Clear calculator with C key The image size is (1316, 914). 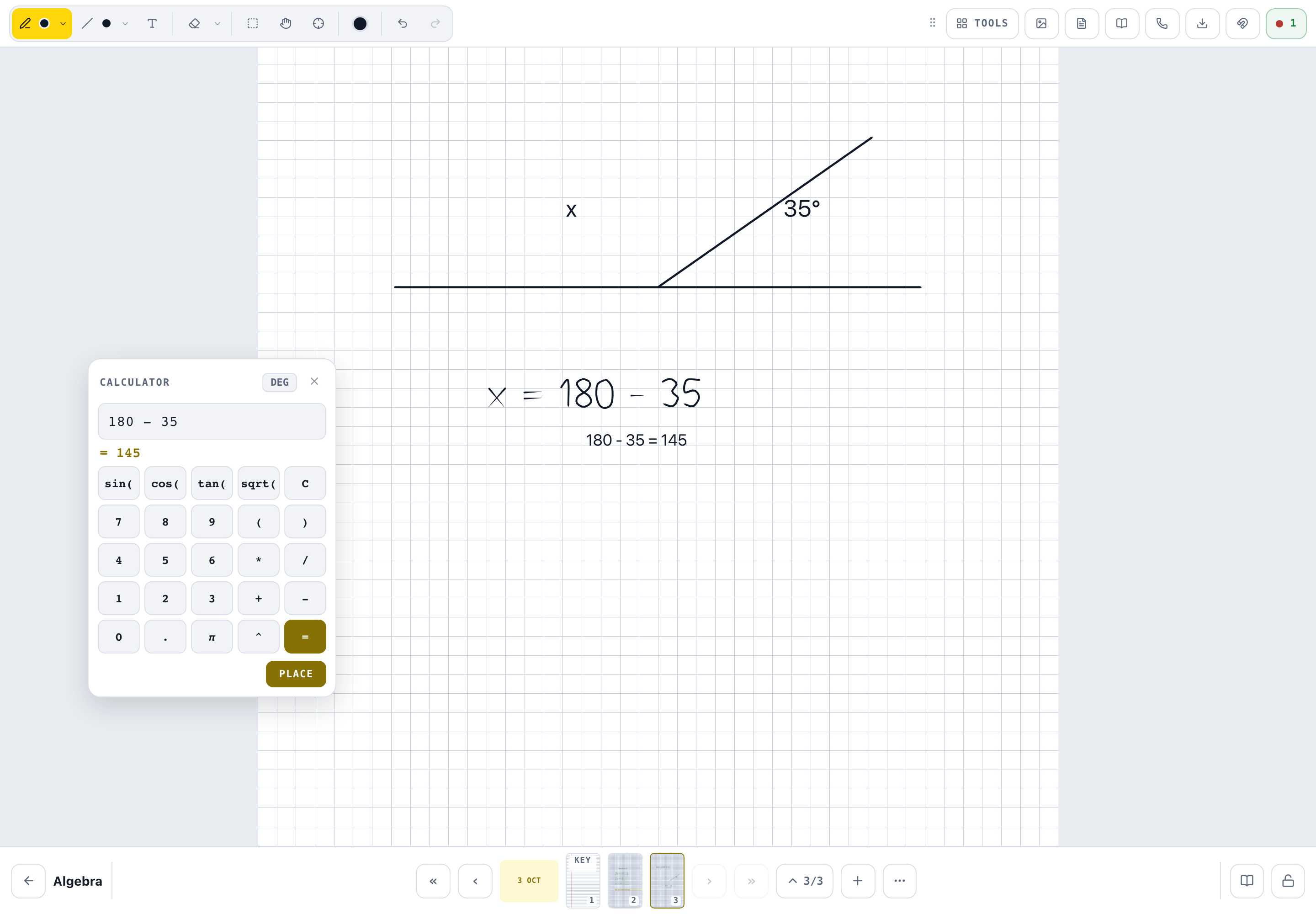click(305, 484)
